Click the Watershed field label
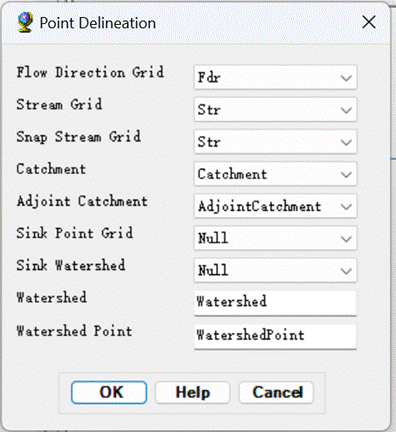Viewport: 396px width, 432px height. coord(52,297)
